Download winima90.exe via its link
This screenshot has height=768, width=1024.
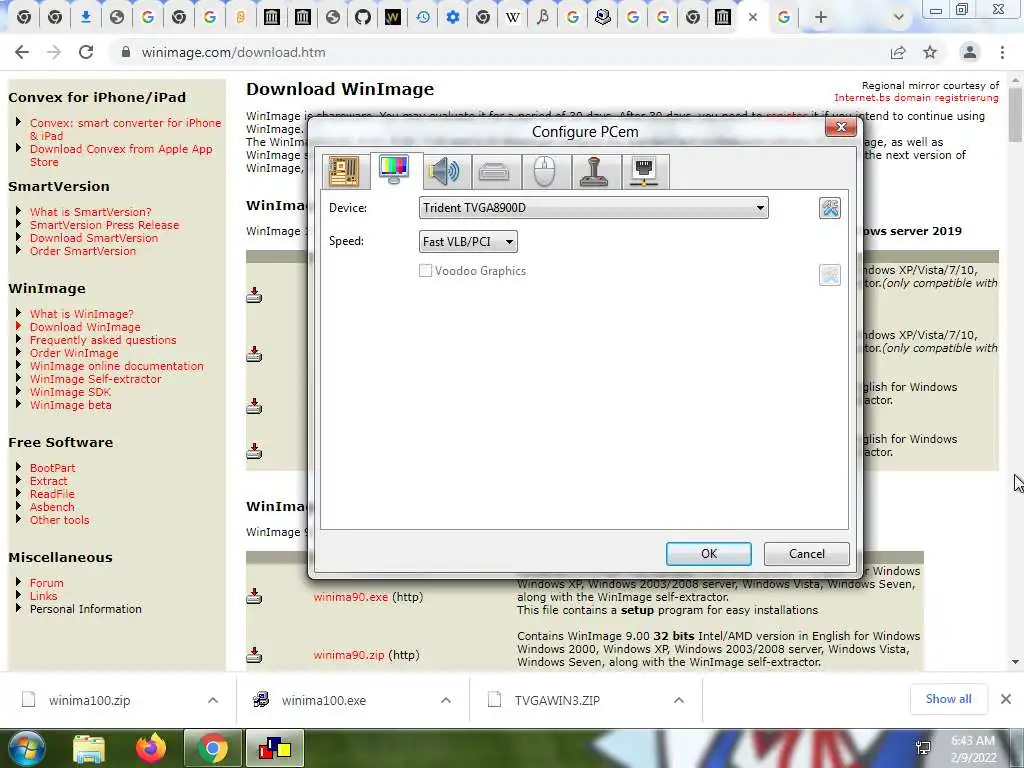tap(350, 597)
